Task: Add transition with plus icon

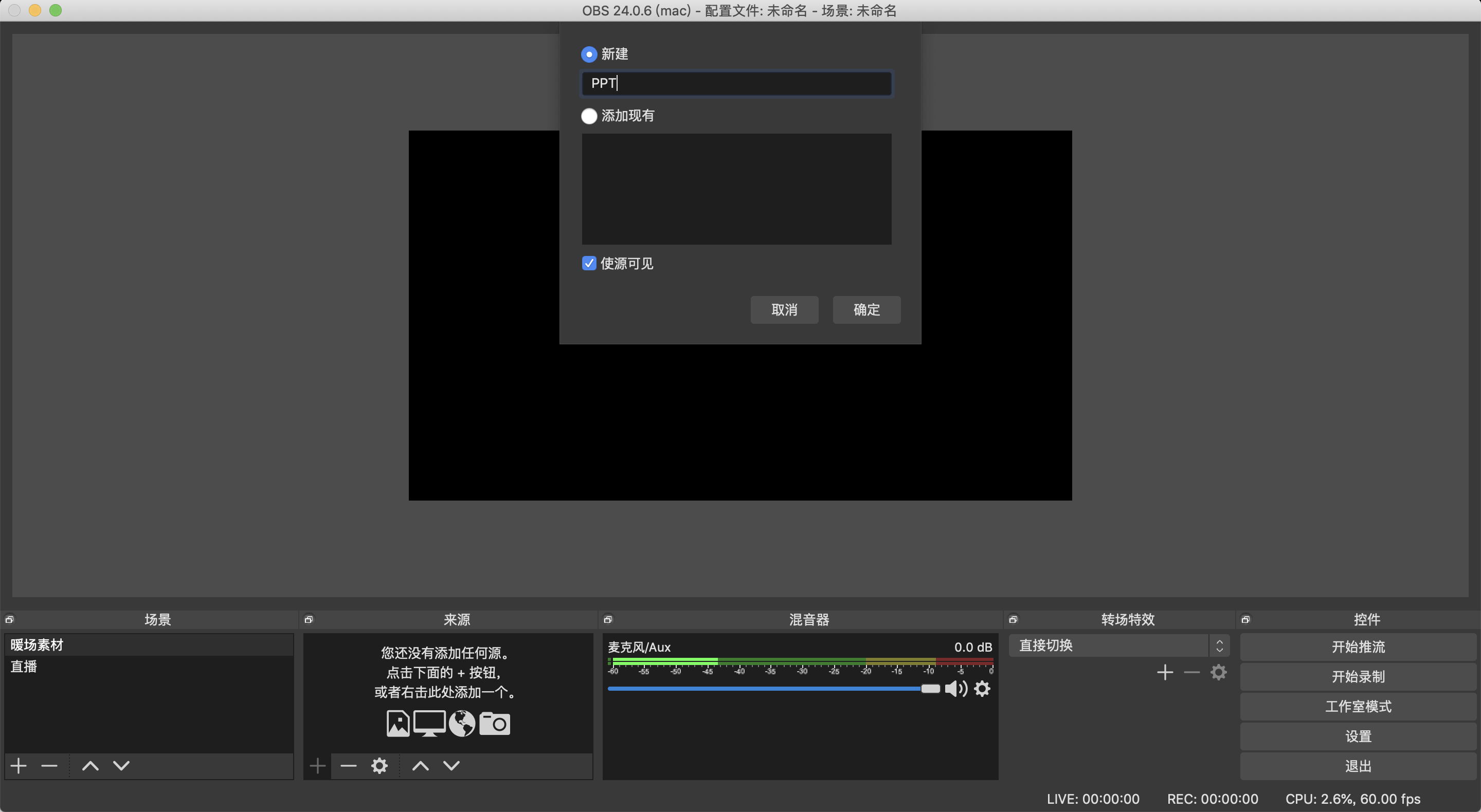Action: pyautogui.click(x=1165, y=672)
